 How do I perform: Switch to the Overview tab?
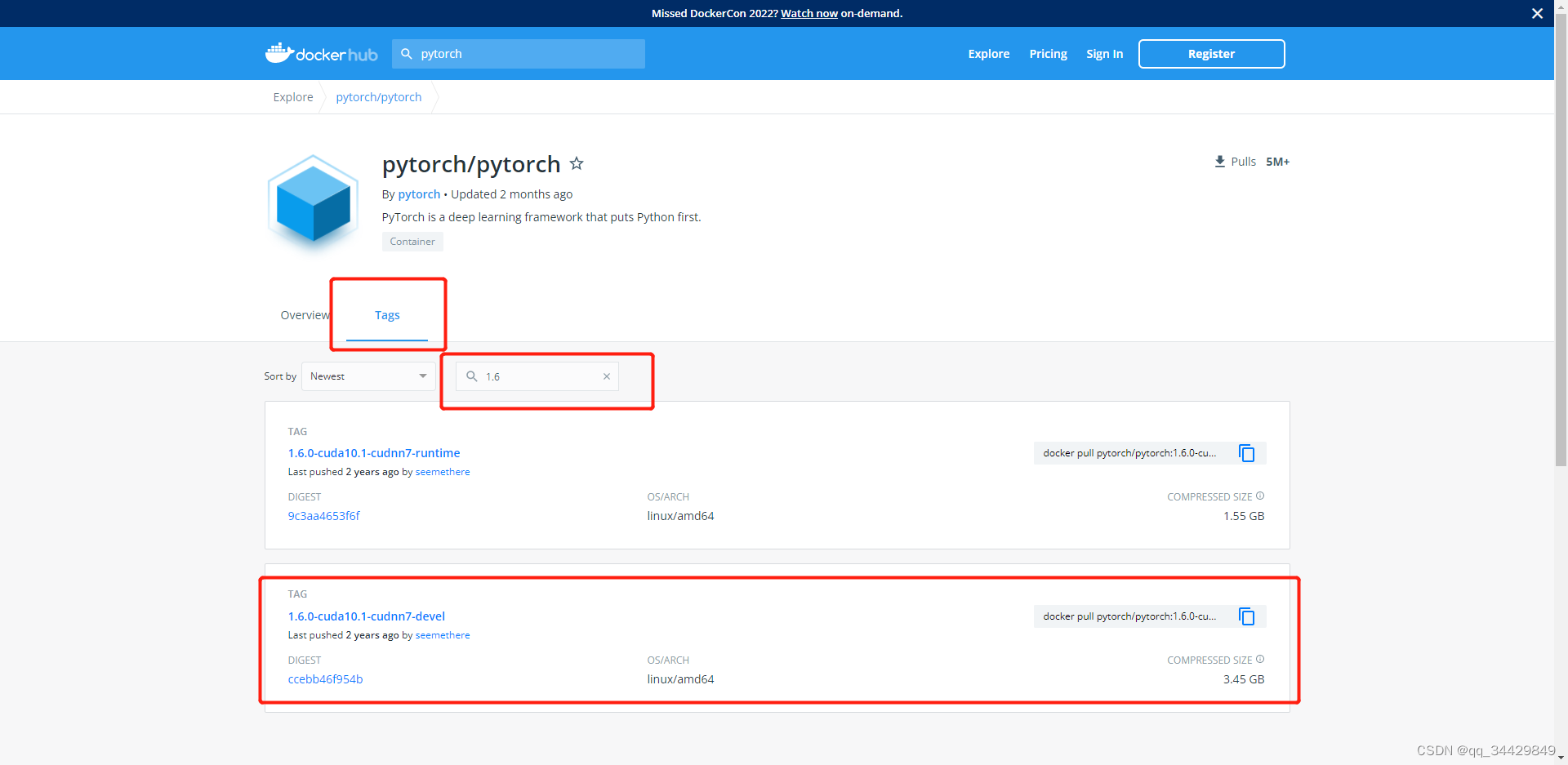coord(304,314)
